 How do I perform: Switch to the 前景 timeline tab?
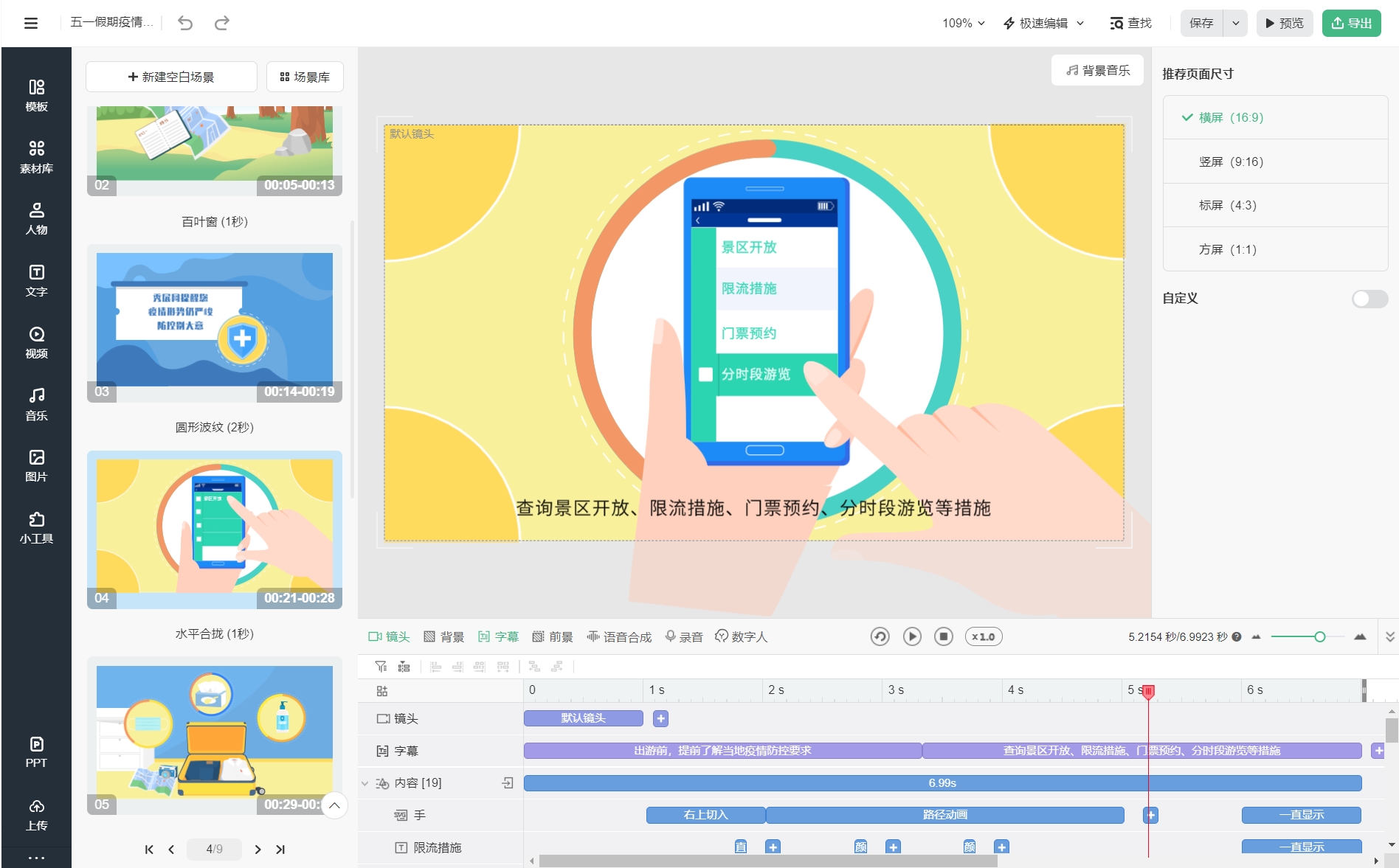pyautogui.click(x=553, y=636)
